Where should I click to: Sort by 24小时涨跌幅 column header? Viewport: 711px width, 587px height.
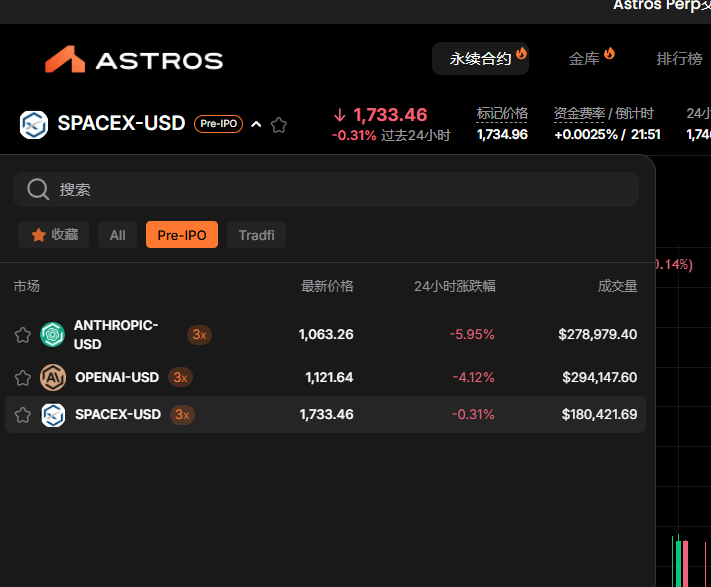pos(455,286)
